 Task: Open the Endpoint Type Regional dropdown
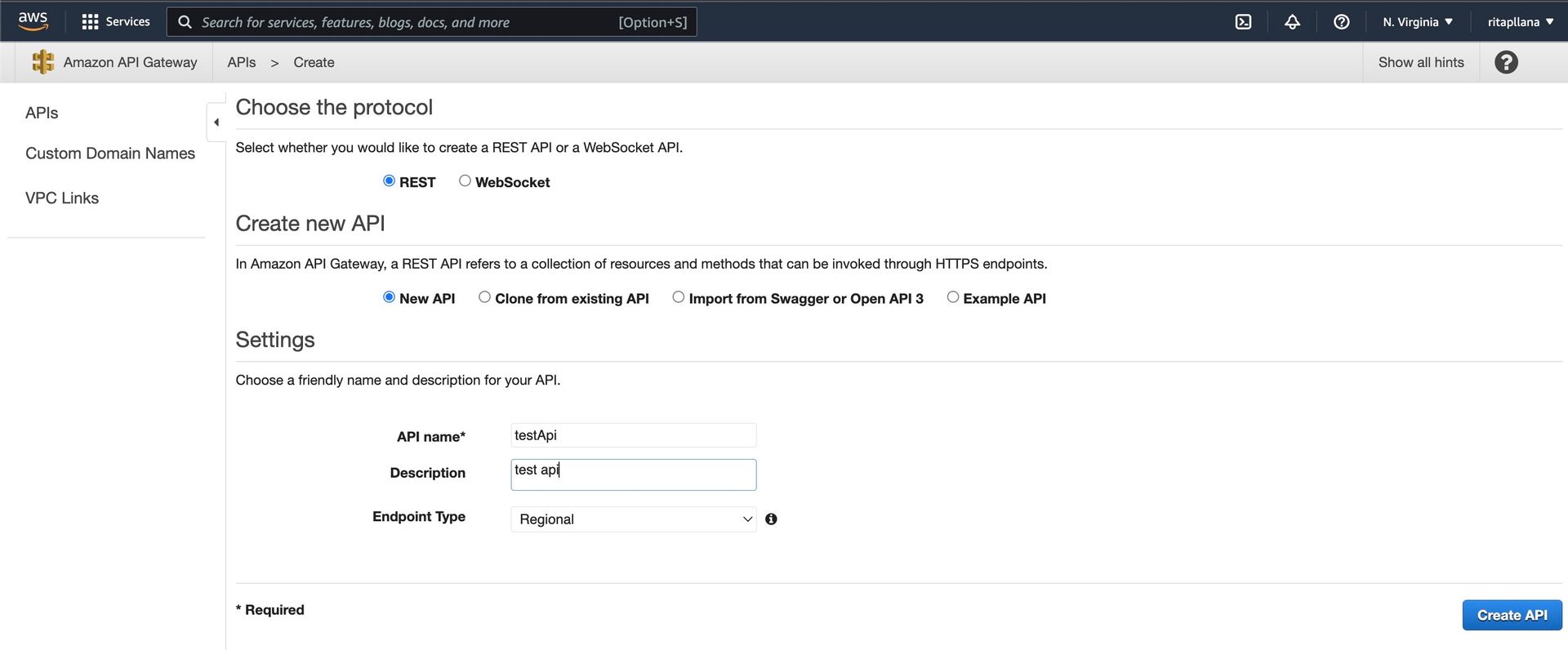coord(634,519)
